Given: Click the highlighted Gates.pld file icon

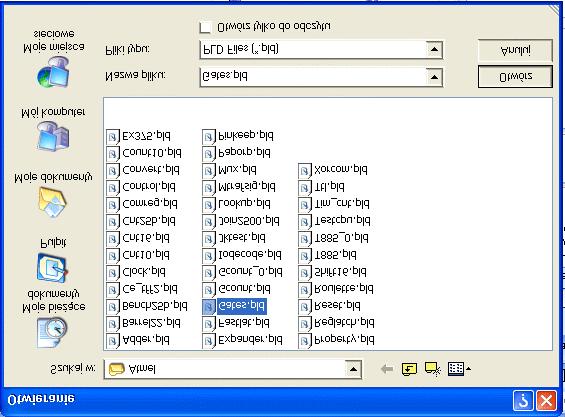Looking at the screenshot, I should [209, 306].
